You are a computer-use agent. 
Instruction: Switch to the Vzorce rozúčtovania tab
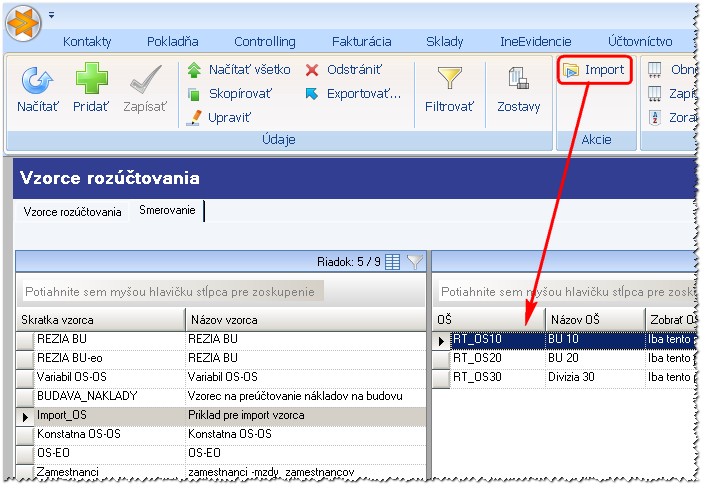[72, 212]
